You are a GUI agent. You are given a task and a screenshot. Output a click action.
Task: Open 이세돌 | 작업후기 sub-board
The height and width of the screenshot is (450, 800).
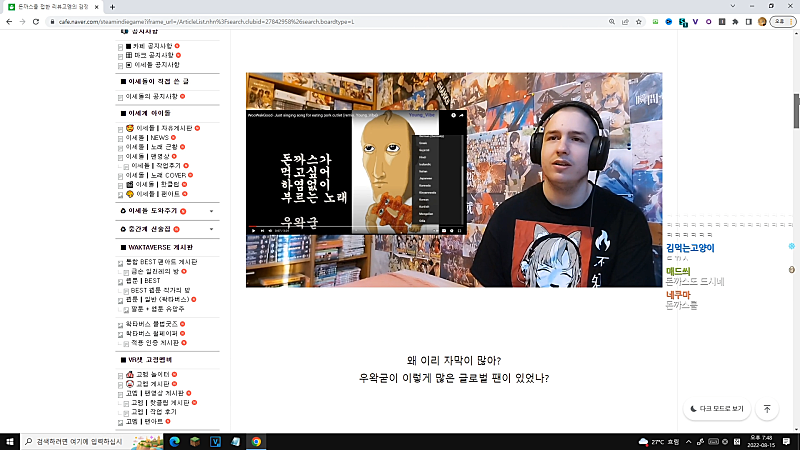(156, 166)
